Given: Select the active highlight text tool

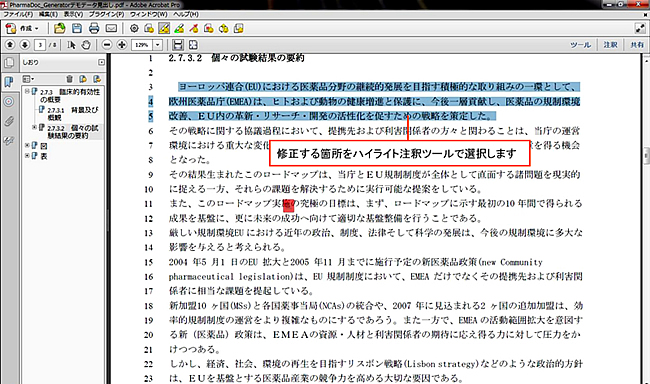Looking at the screenshot, I should point(164,29).
